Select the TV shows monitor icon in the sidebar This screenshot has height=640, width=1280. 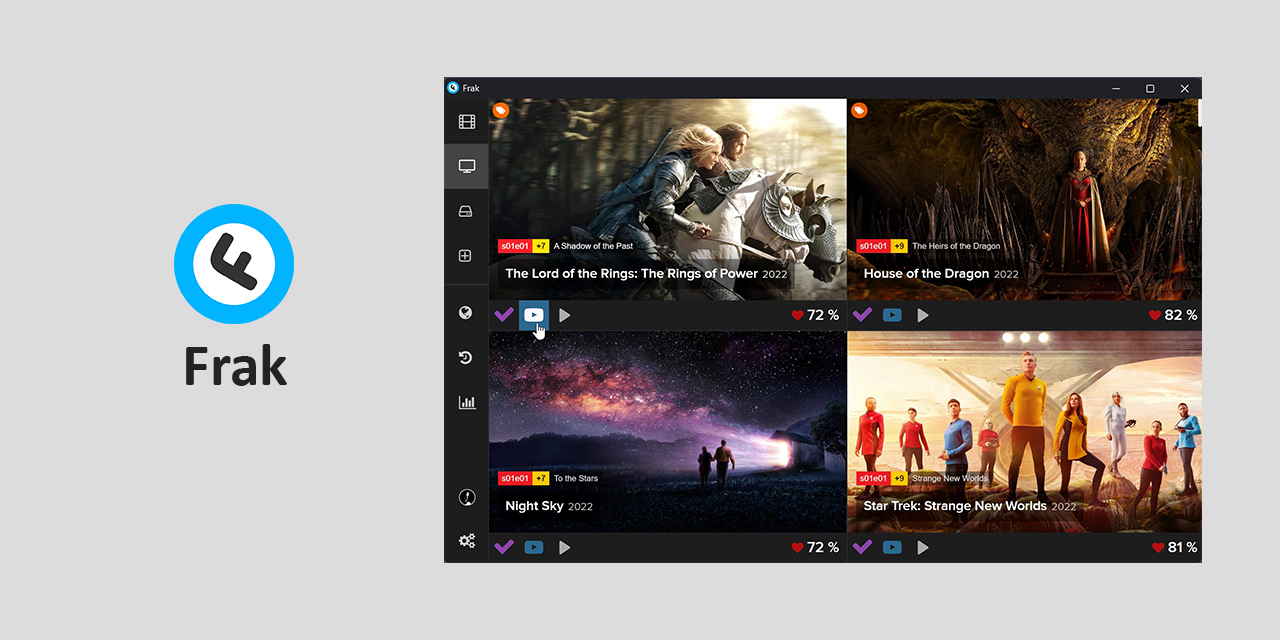coord(467,166)
